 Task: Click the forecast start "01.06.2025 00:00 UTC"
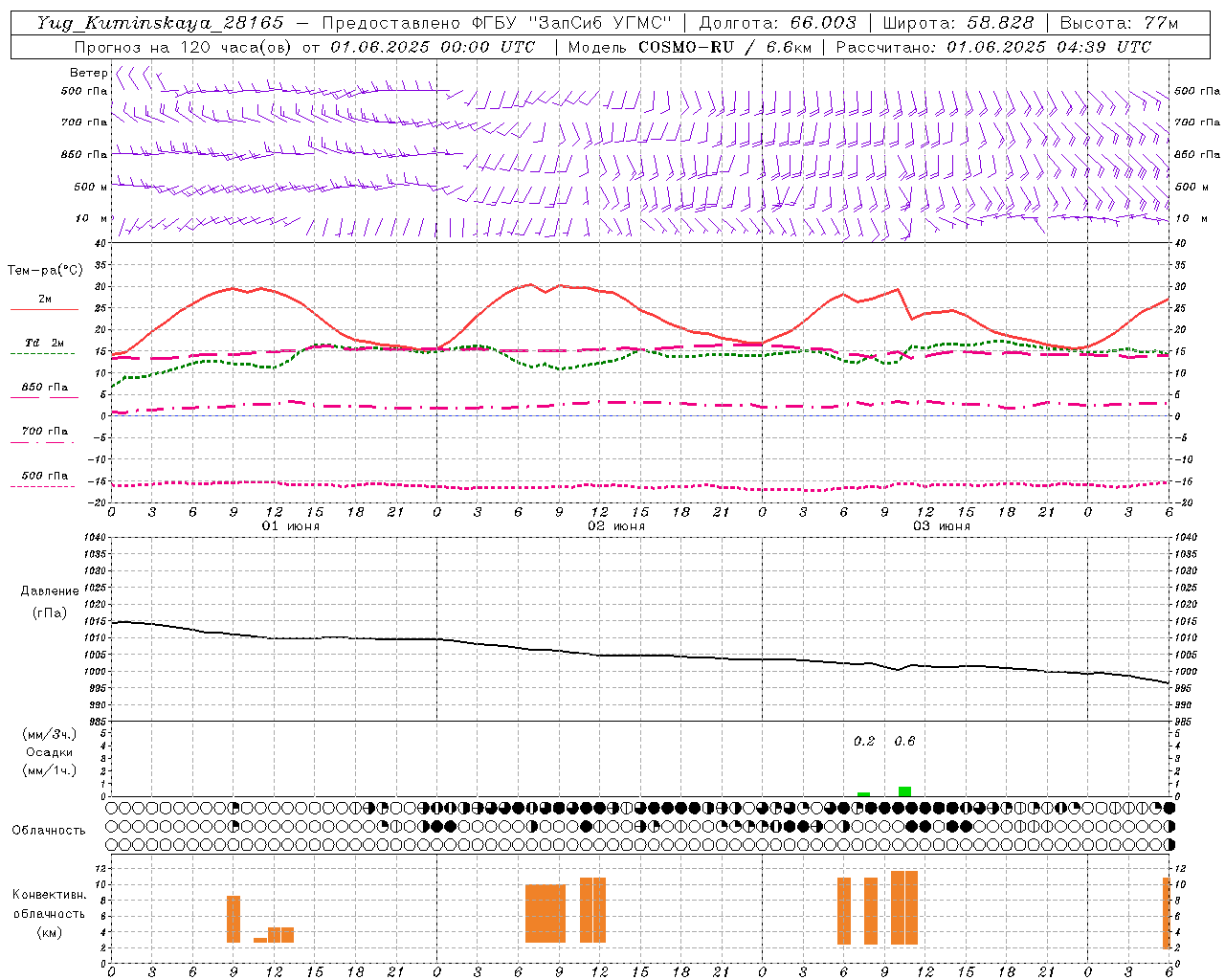pyautogui.click(x=433, y=47)
